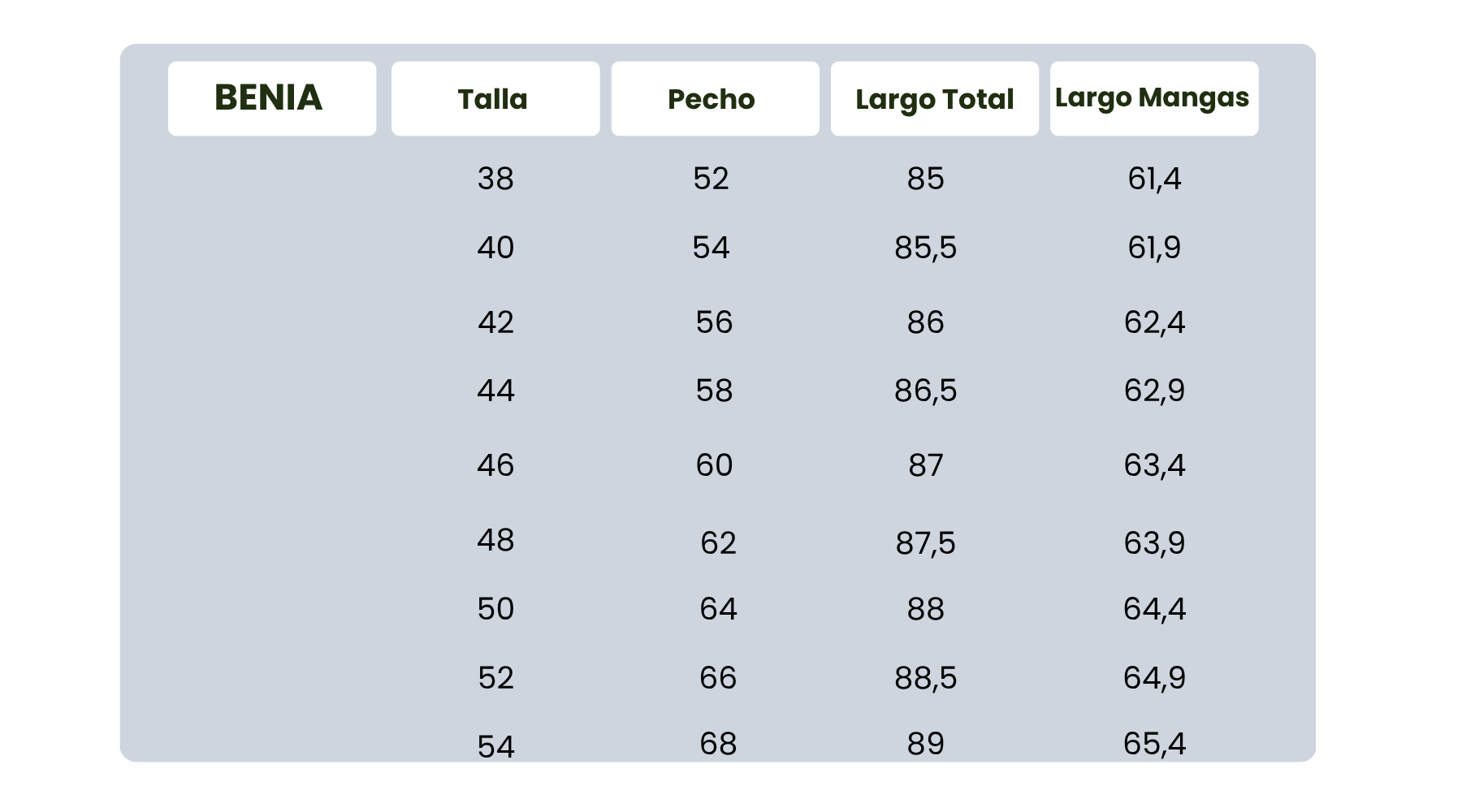Select Pecho value 60
Viewport: 1462px width, 812px height.
[x=714, y=465]
